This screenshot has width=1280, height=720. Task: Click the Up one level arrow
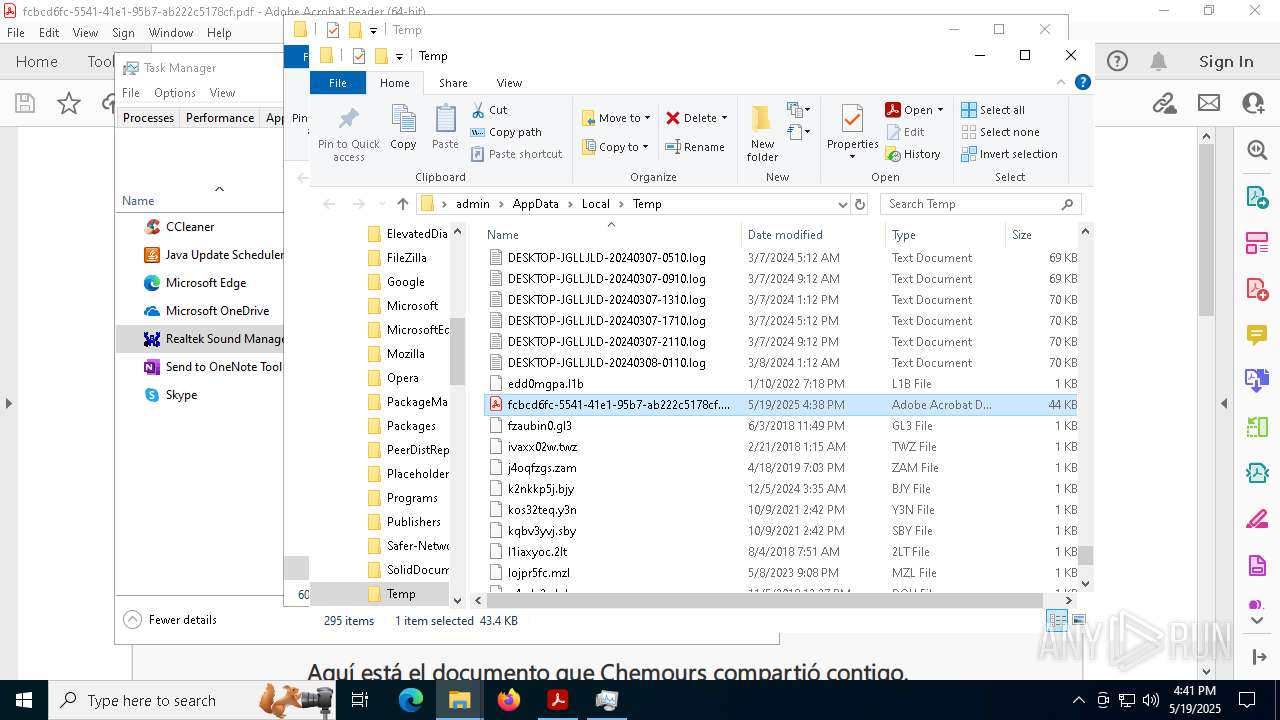pos(403,204)
